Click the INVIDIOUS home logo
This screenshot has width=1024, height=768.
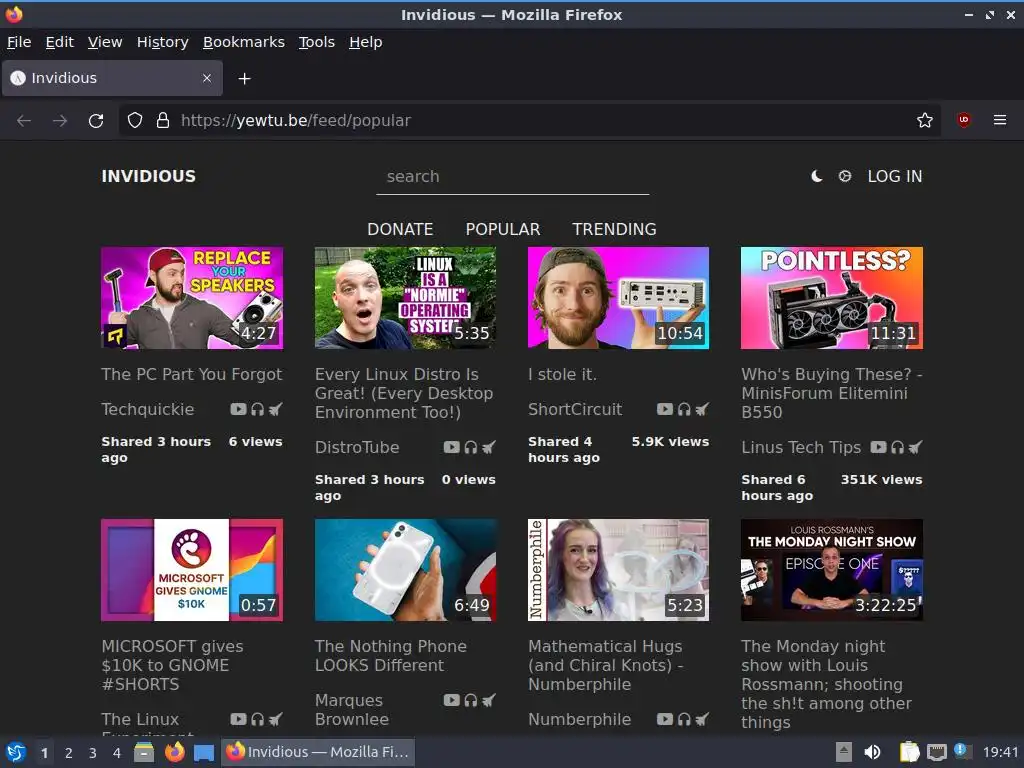click(148, 176)
